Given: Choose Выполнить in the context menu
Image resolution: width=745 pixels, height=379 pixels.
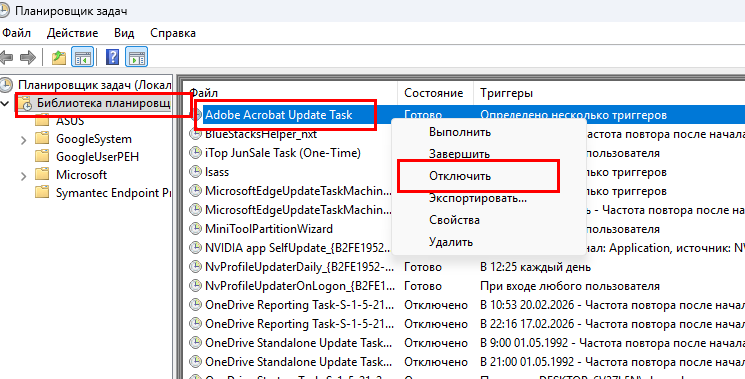Looking at the screenshot, I should pyautogui.click(x=459, y=132).
